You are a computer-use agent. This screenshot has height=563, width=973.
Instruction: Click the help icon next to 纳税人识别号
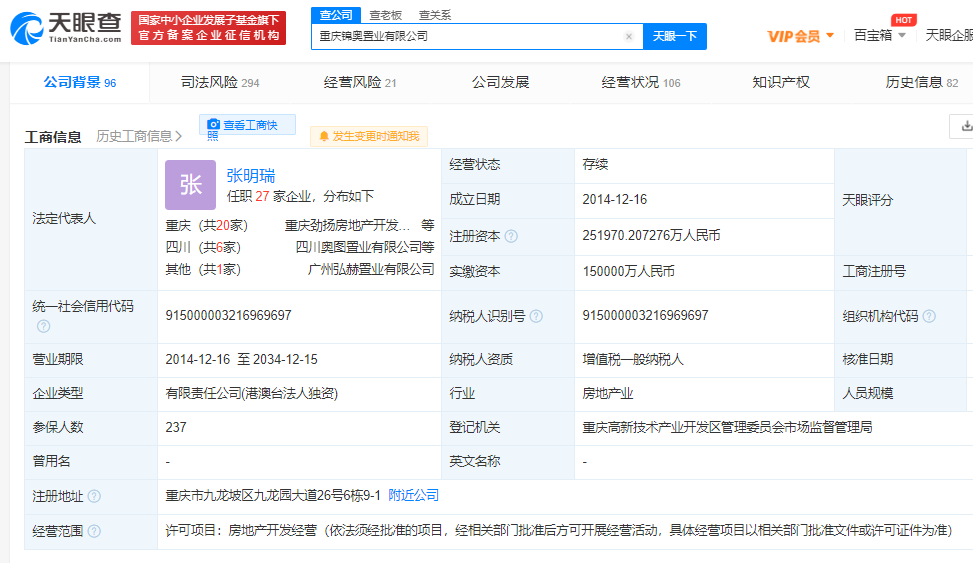point(536,317)
